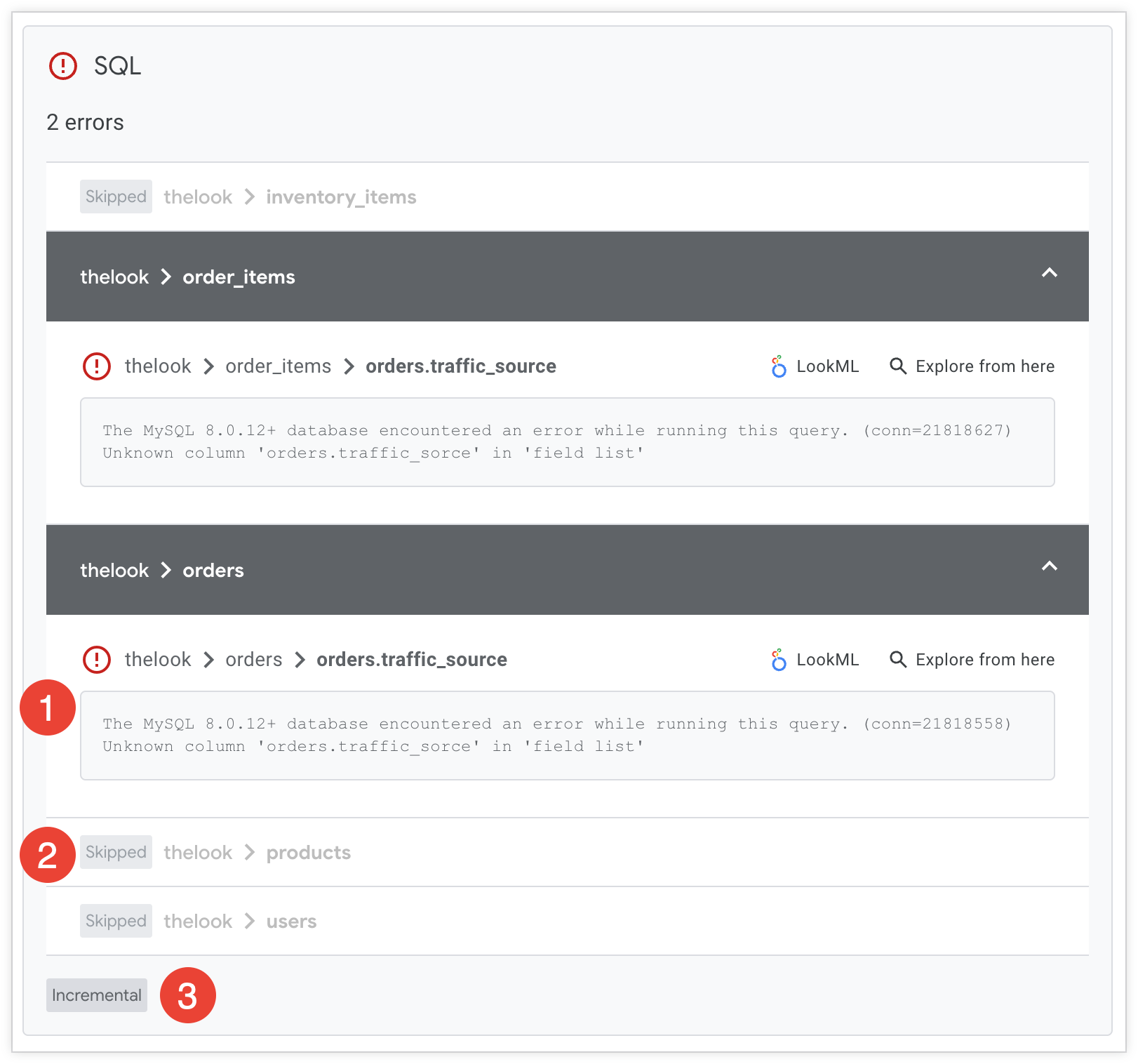
Task: Click the MySQL error message box under orders
Action: tap(567, 735)
